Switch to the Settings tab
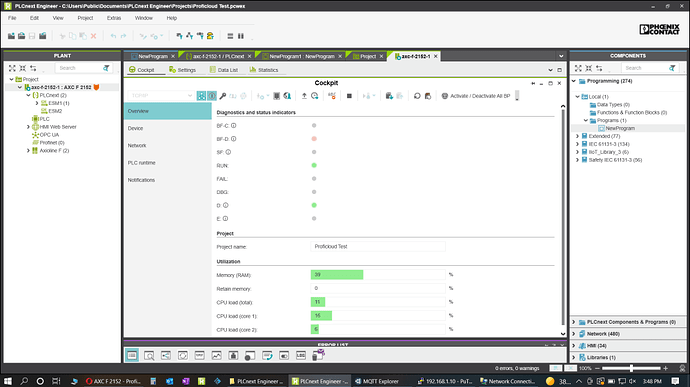This screenshot has height=387, width=690. click(182, 70)
